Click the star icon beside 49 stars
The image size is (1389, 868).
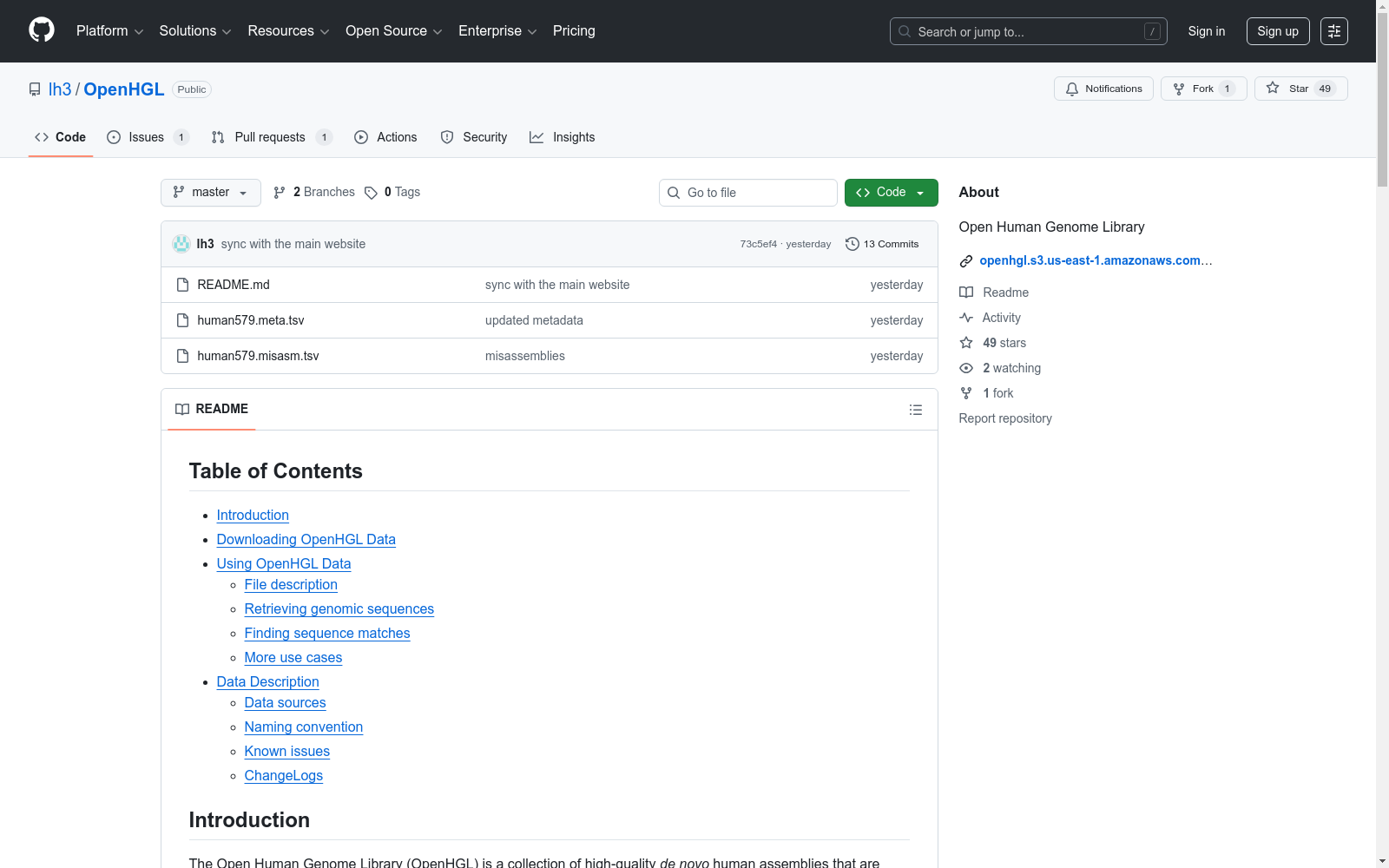966,343
